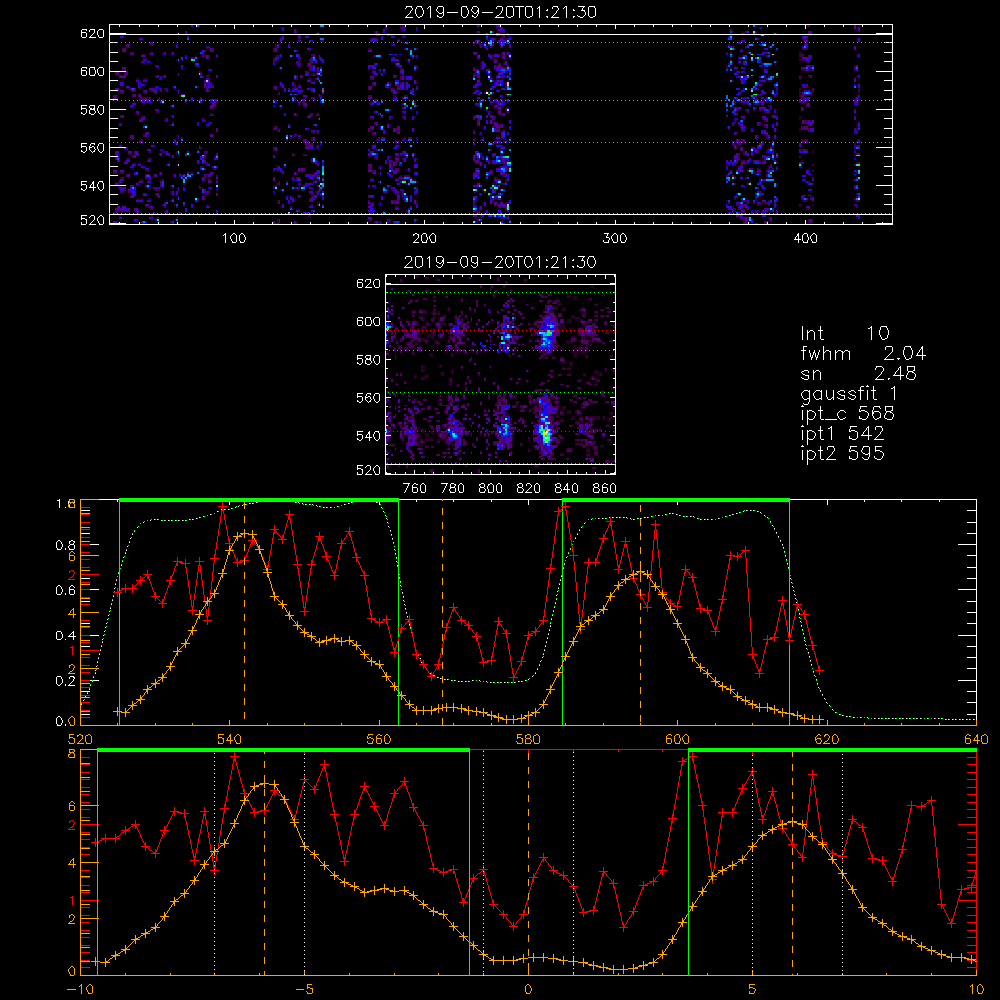Click the 'ipt2 595' value
Image resolution: width=1000 pixels, height=1000 pixels.
click(842, 453)
